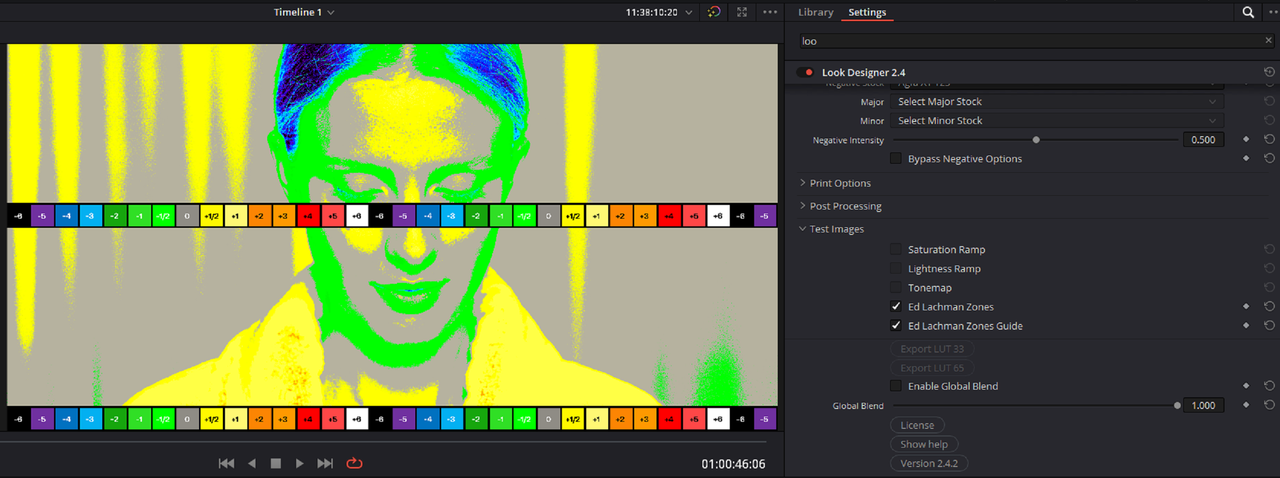Adjust Negative Intensity slider handle
This screenshot has width=1280, height=478.
(x=1036, y=140)
